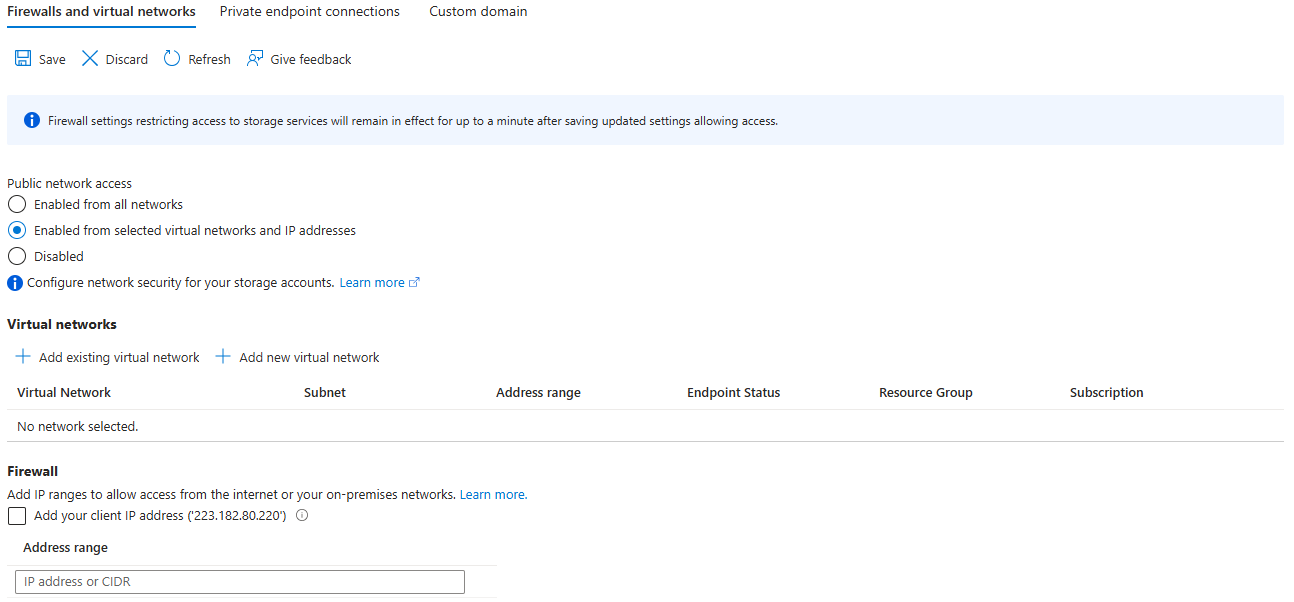Click info icon next to client IP address
Viewport: 1294px width, 602px height.
pos(302,516)
